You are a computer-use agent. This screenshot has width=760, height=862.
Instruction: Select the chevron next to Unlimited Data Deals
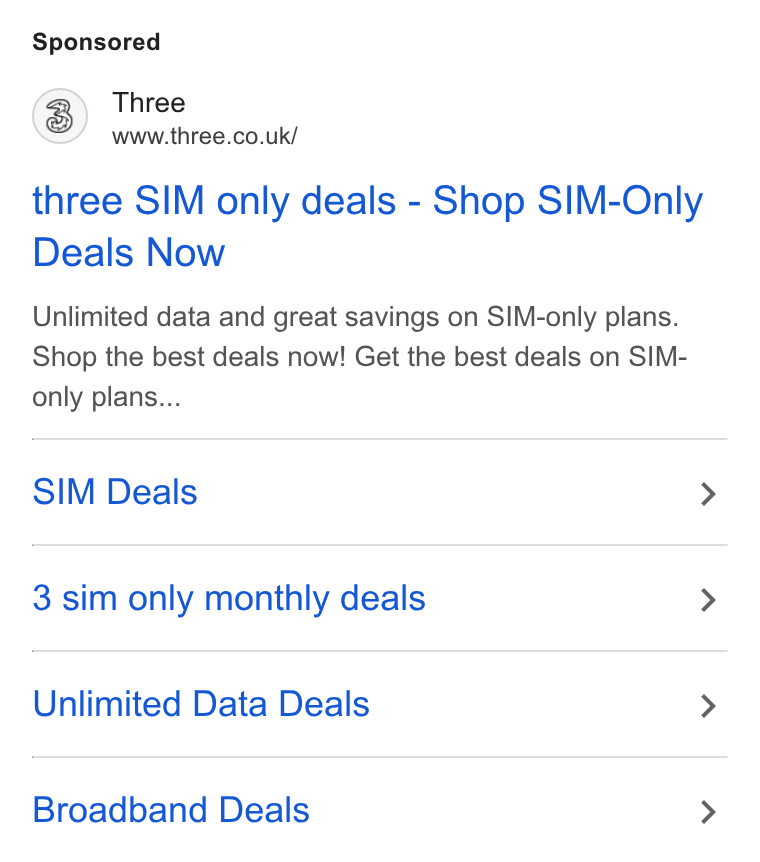[708, 706]
